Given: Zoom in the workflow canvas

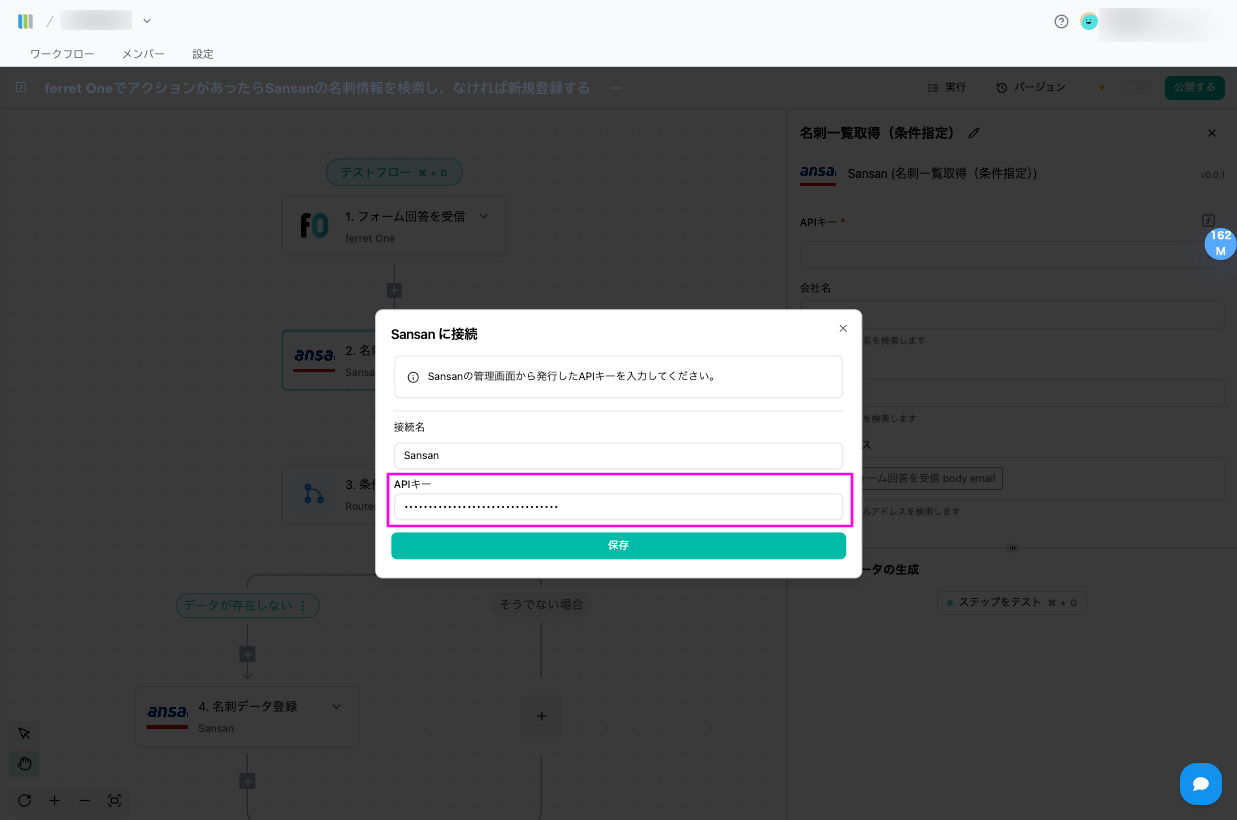Looking at the screenshot, I should tap(55, 800).
